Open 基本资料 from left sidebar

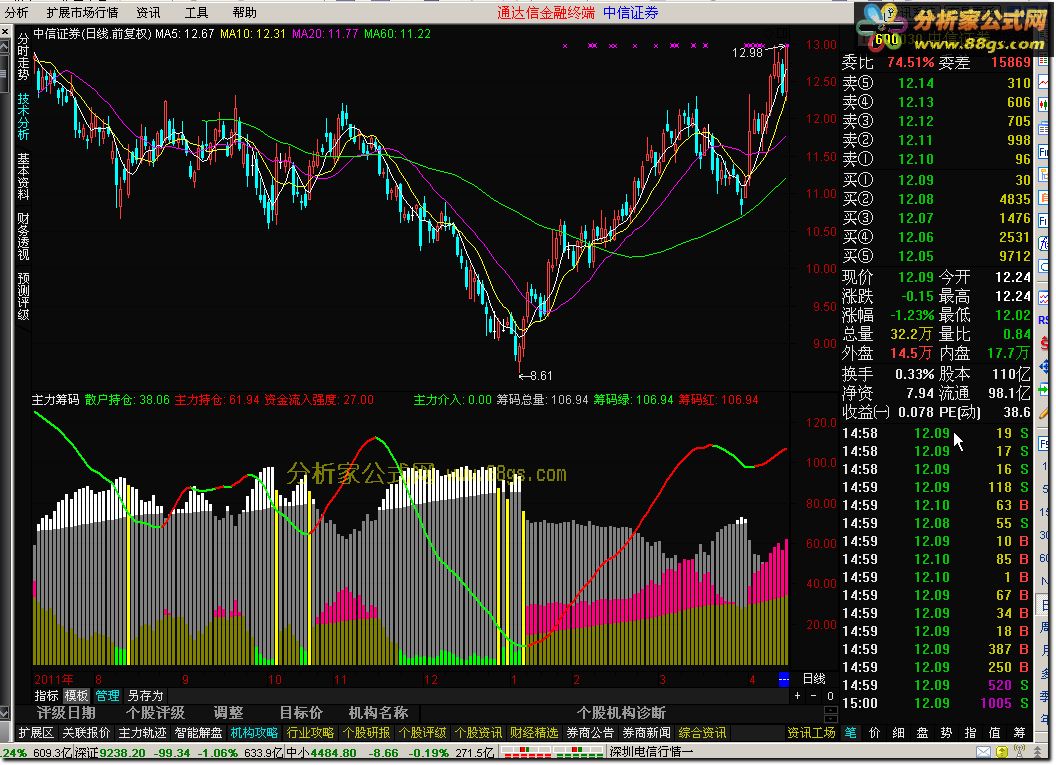pyautogui.click(x=23, y=176)
